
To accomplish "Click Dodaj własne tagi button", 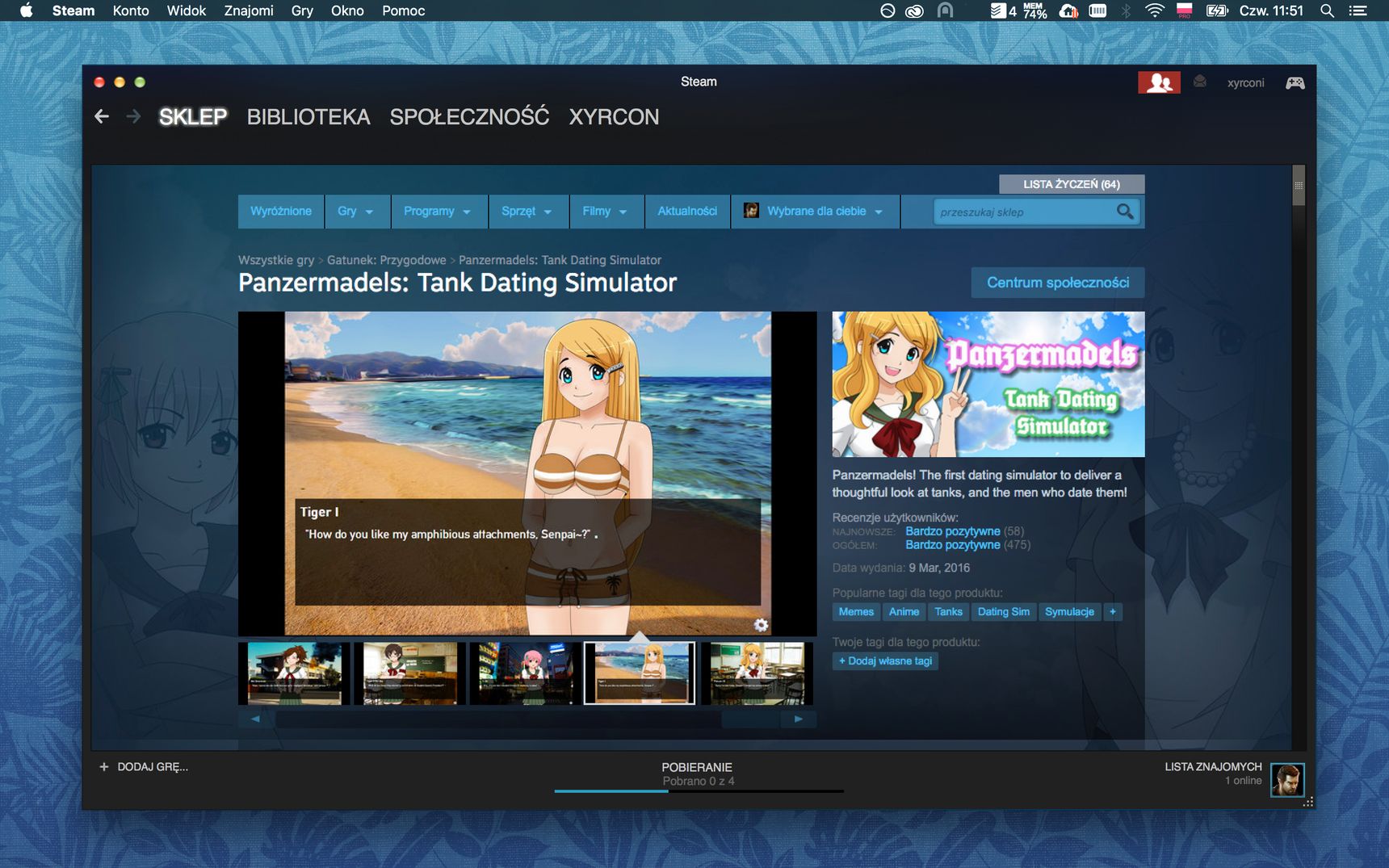I will tap(885, 660).
